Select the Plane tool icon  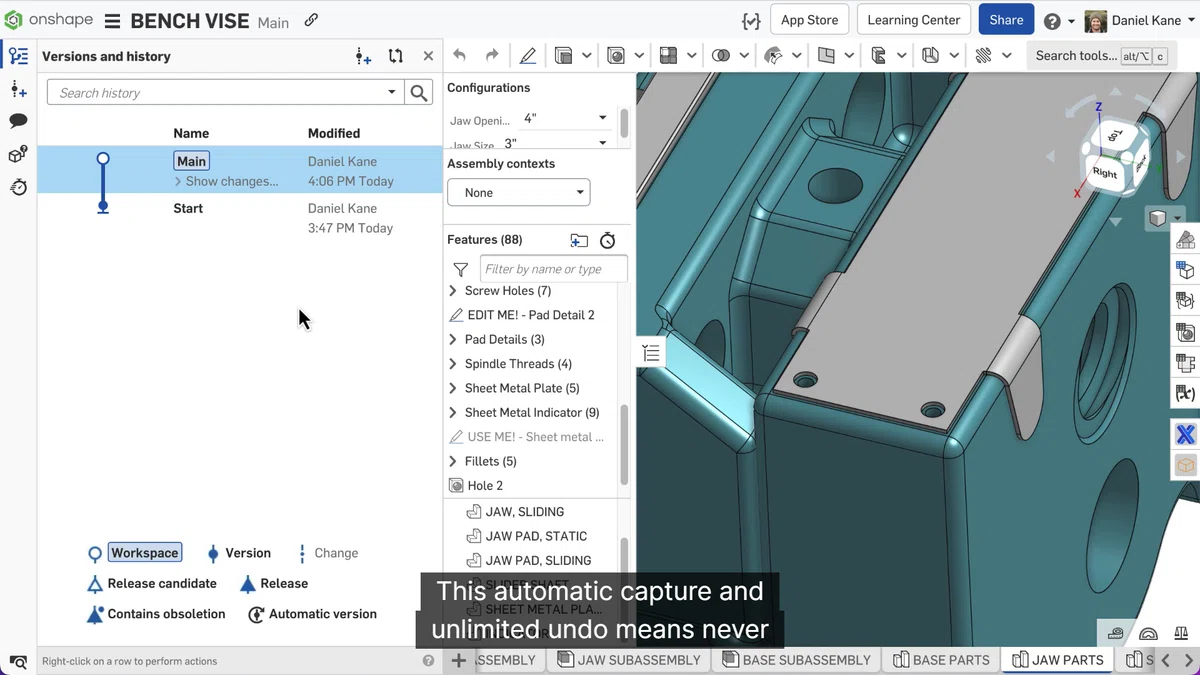point(826,56)
